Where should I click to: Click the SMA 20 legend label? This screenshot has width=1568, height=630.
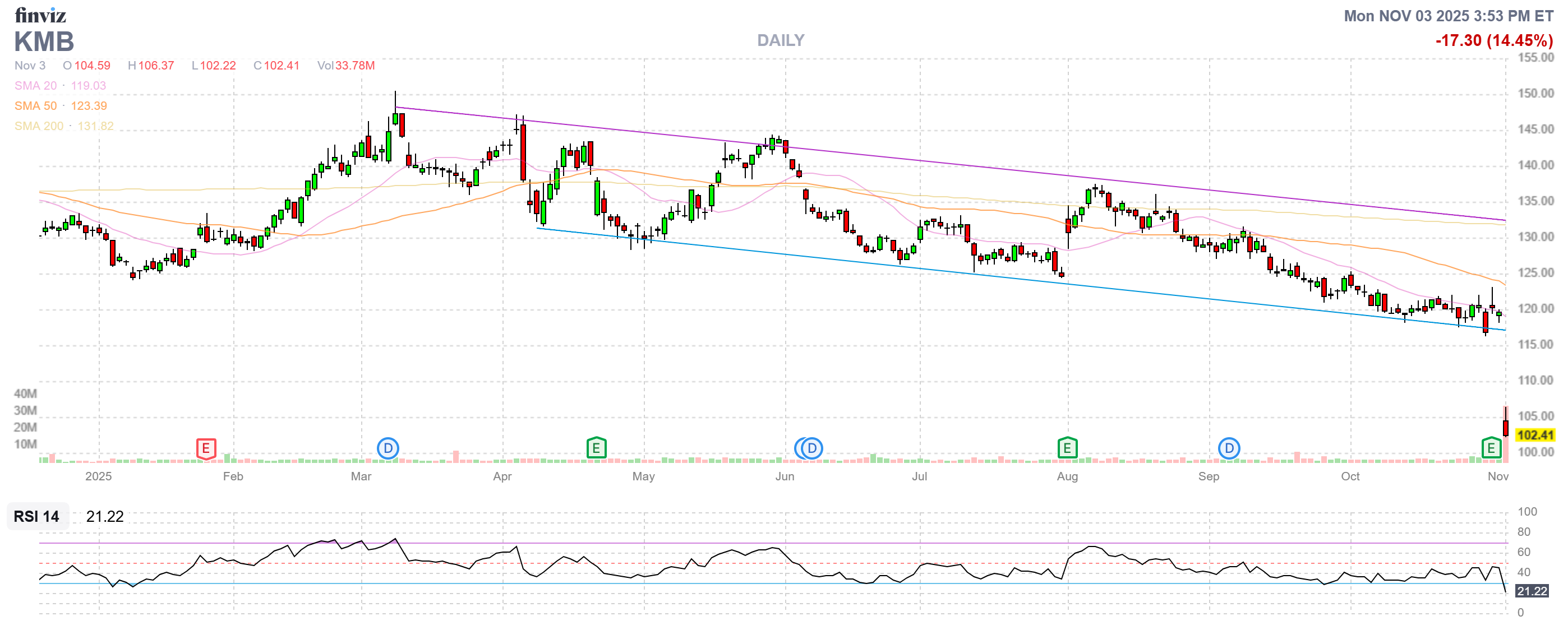(35, 86)
